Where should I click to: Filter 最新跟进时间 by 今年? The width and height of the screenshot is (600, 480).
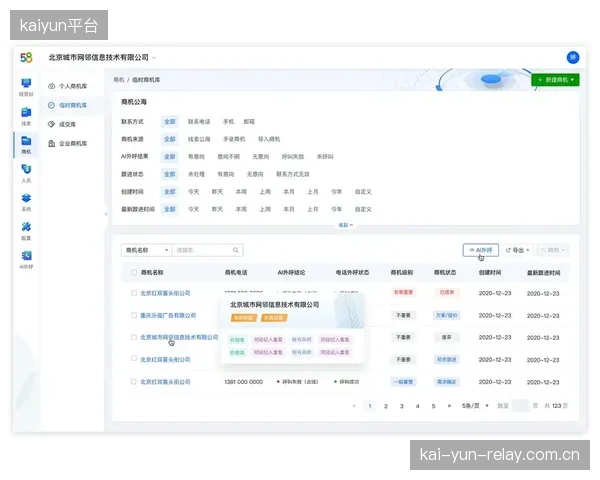[x=336, y=209]
